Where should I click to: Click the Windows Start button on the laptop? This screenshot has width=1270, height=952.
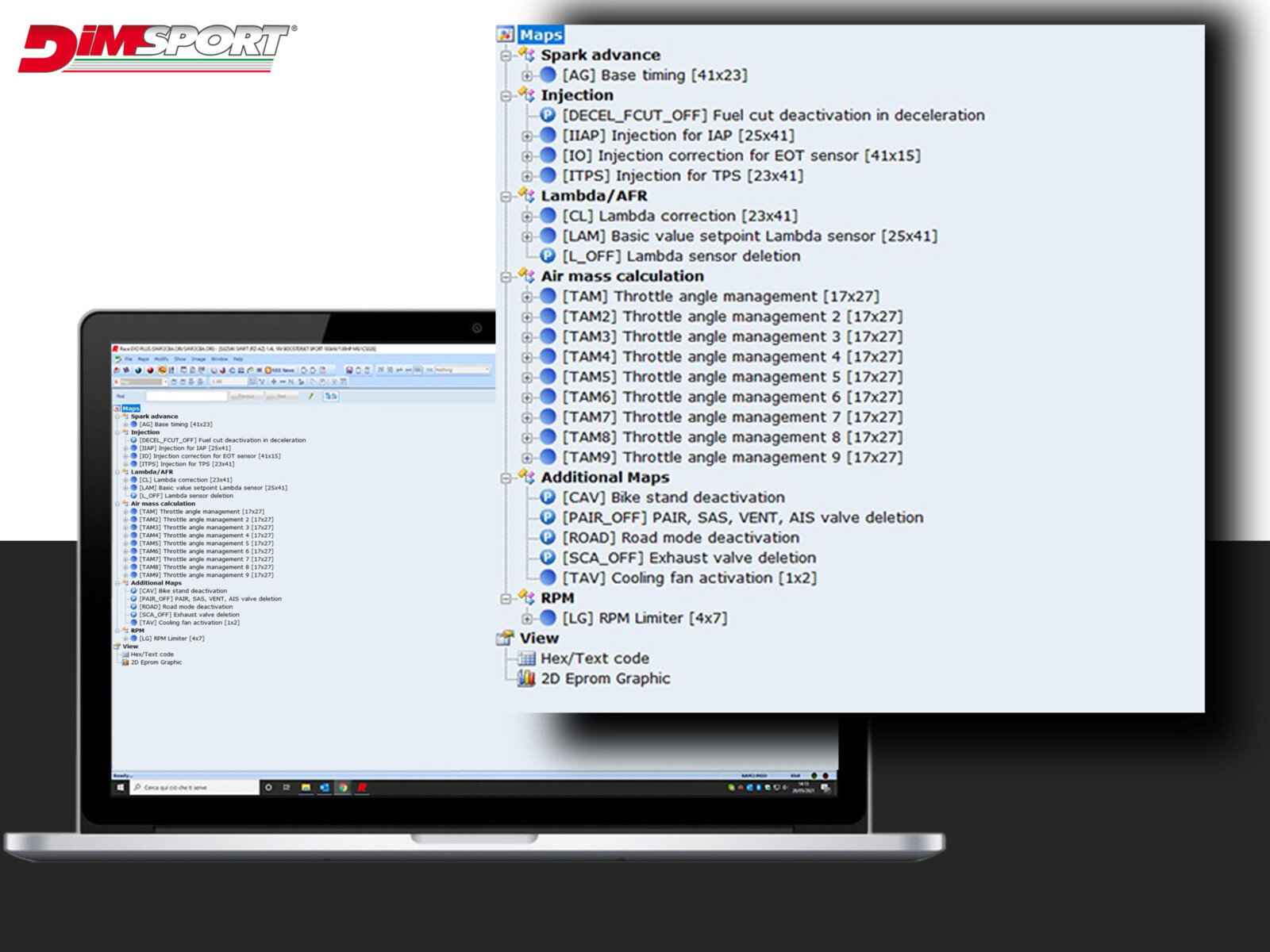[121, 788]
